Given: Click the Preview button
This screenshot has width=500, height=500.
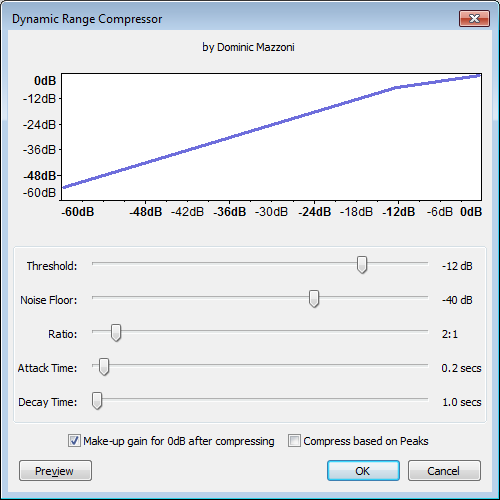Looking at the screenshot, I should pos(55,471).
